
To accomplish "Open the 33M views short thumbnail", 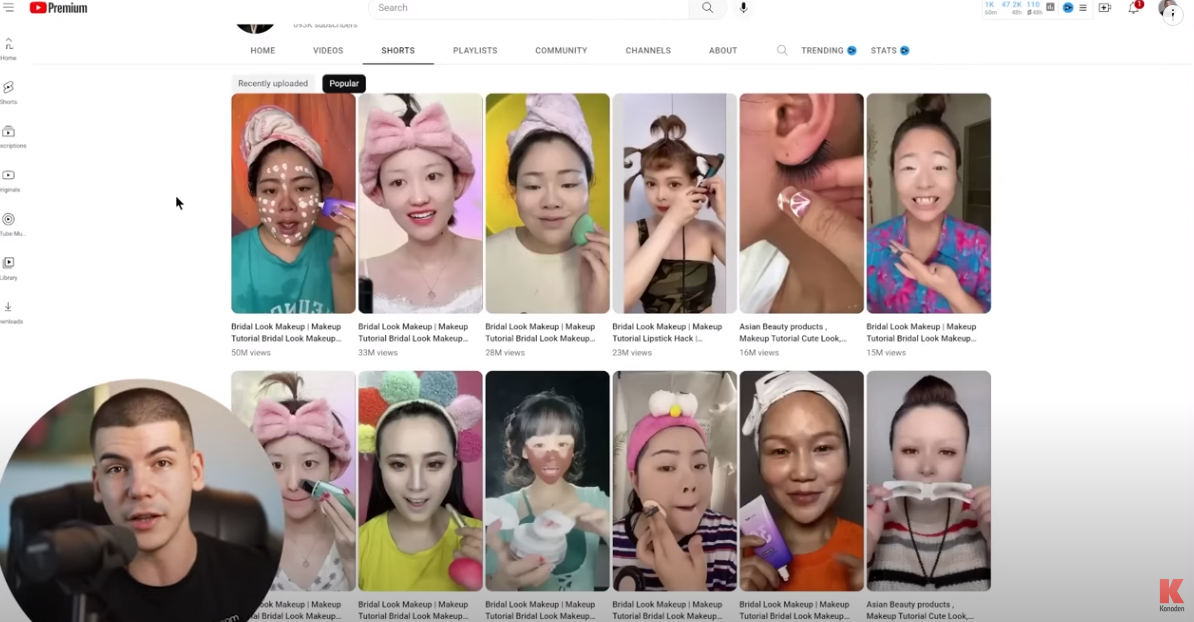I will click(x=420, y=203).
